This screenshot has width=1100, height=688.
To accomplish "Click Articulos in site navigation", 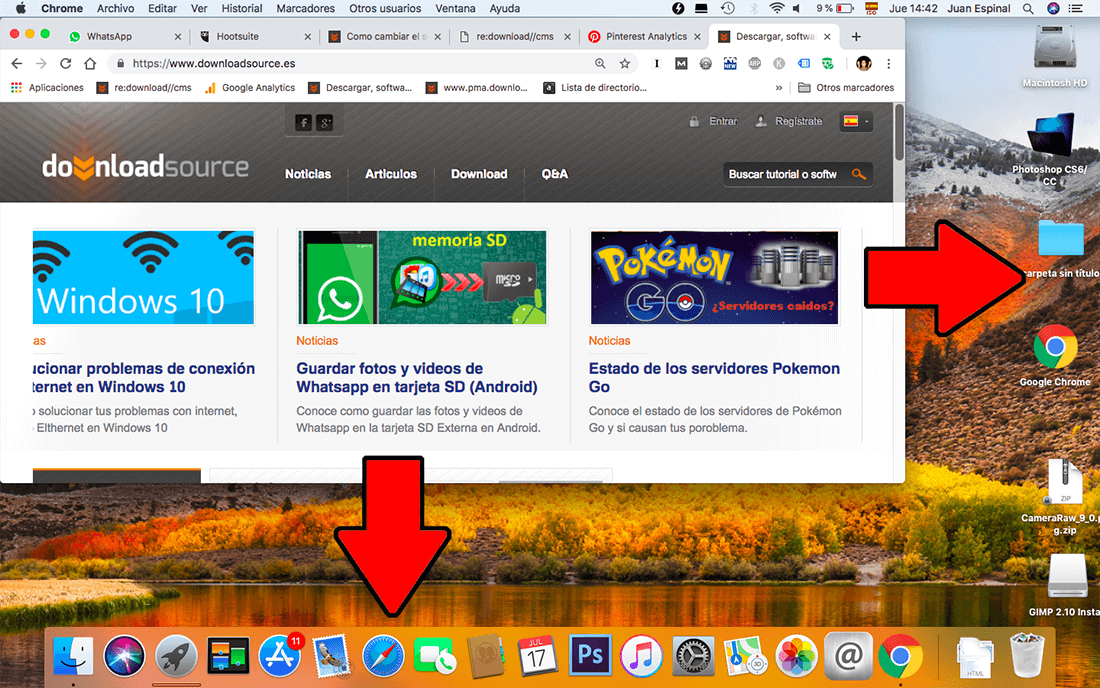I will [x=391, y=174].
